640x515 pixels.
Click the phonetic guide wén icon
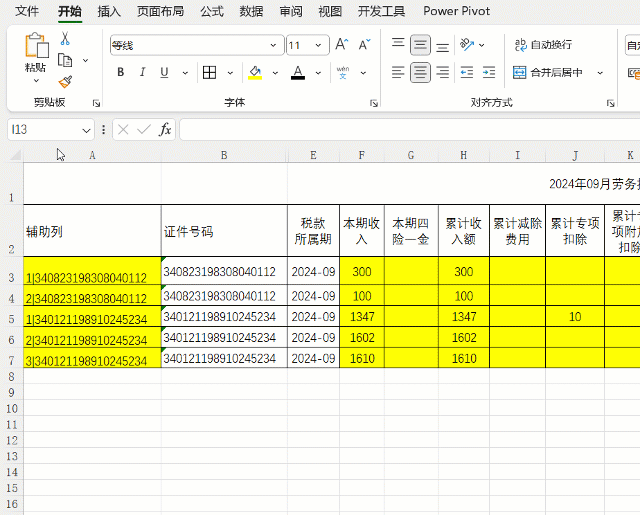343,73
